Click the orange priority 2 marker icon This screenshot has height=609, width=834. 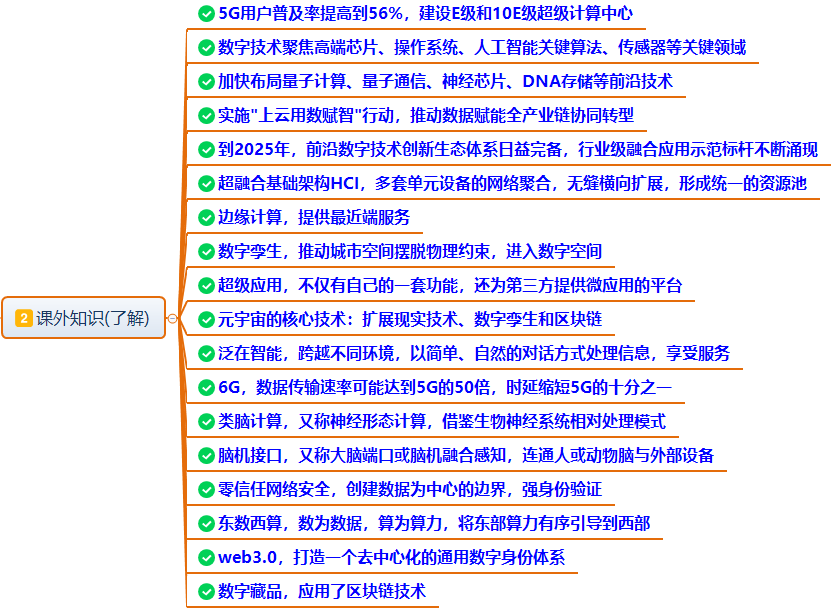coord(24,319)
